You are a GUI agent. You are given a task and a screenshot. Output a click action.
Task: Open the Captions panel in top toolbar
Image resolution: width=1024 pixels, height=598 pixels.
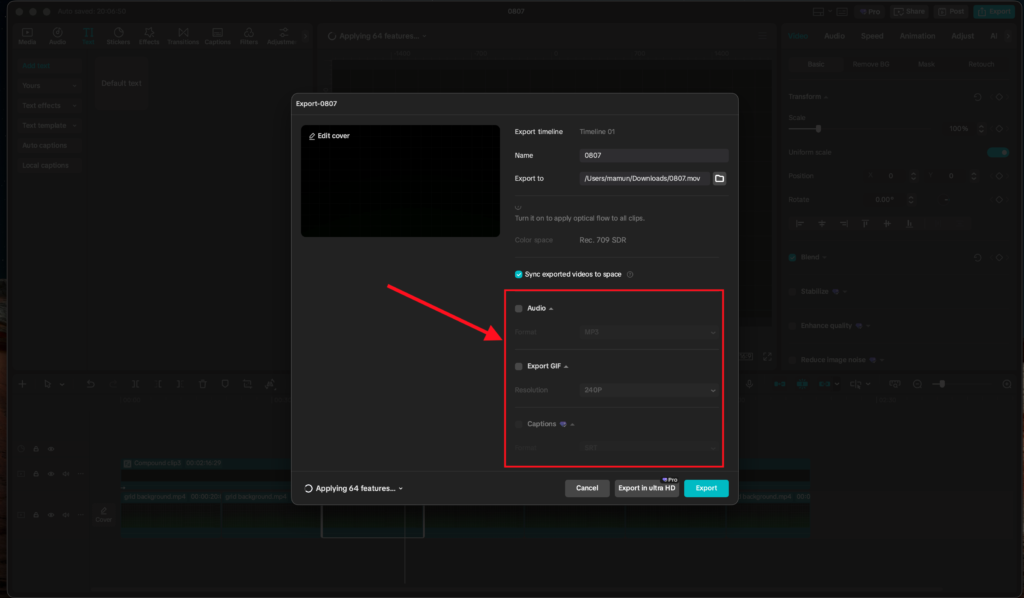[217, 36]
